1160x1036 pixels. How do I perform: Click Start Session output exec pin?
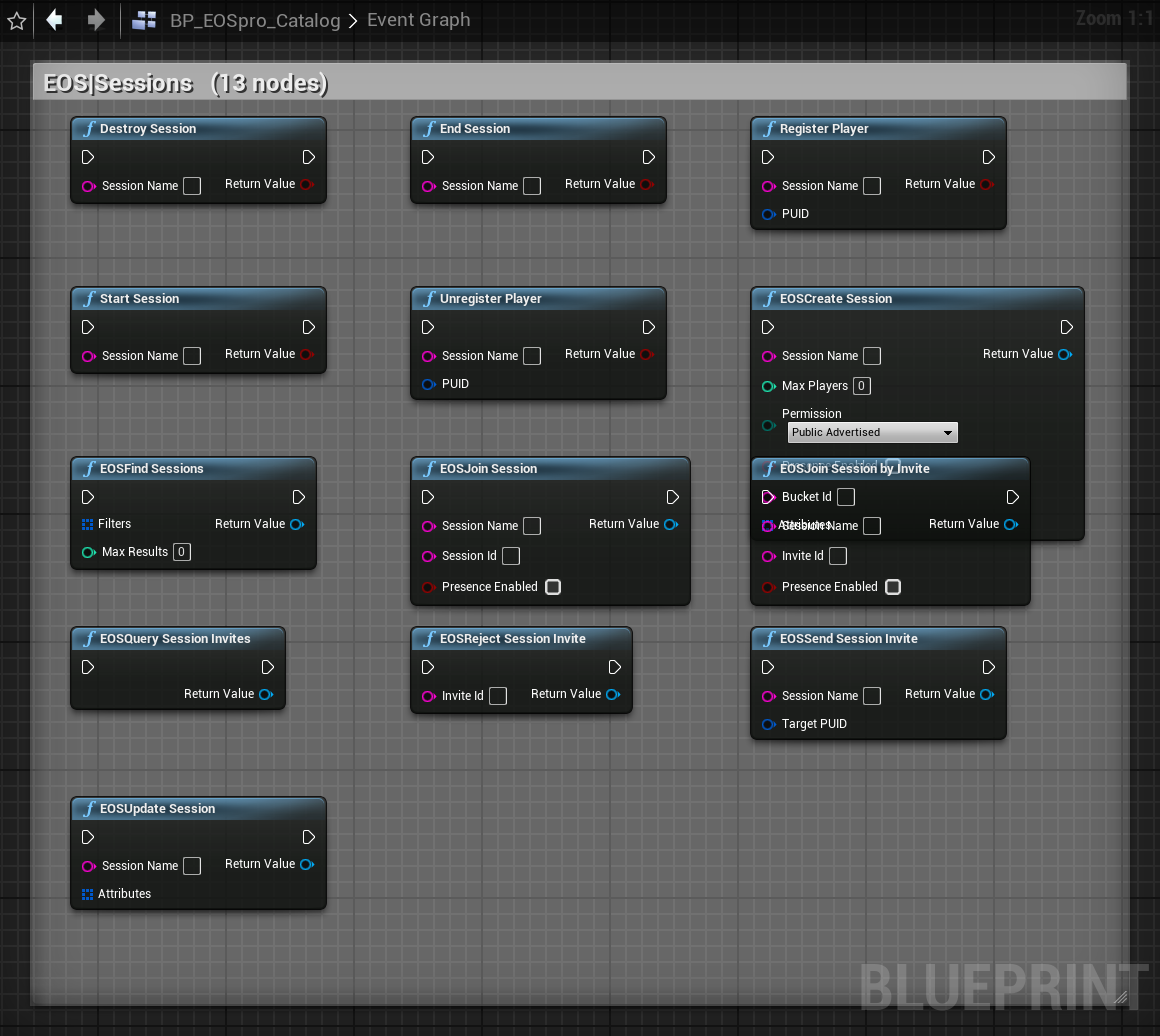(x=308, y=327)
